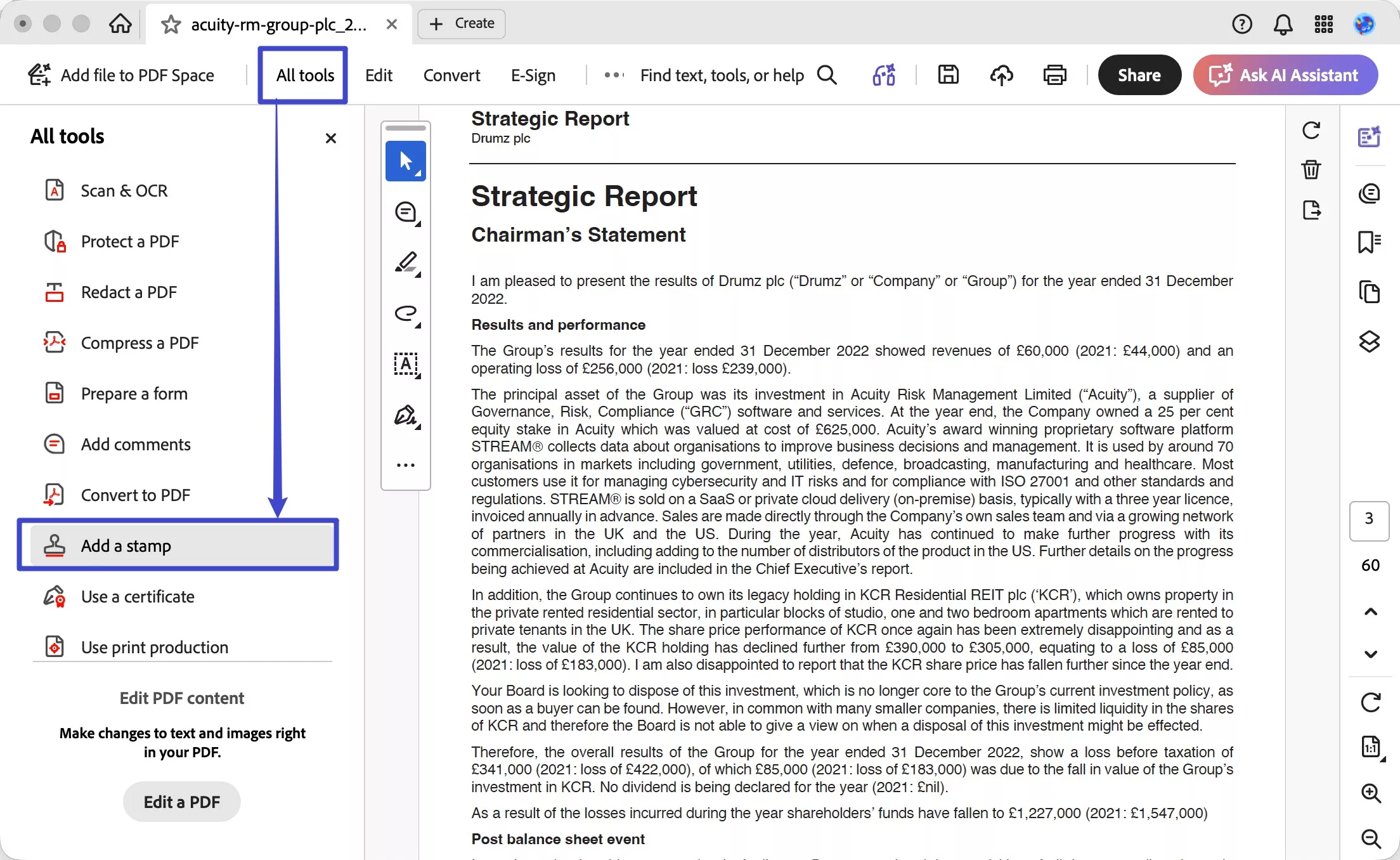
Task: Open Ask AI Assistant
Action: pyautogui.click(x=1285, y=75)
